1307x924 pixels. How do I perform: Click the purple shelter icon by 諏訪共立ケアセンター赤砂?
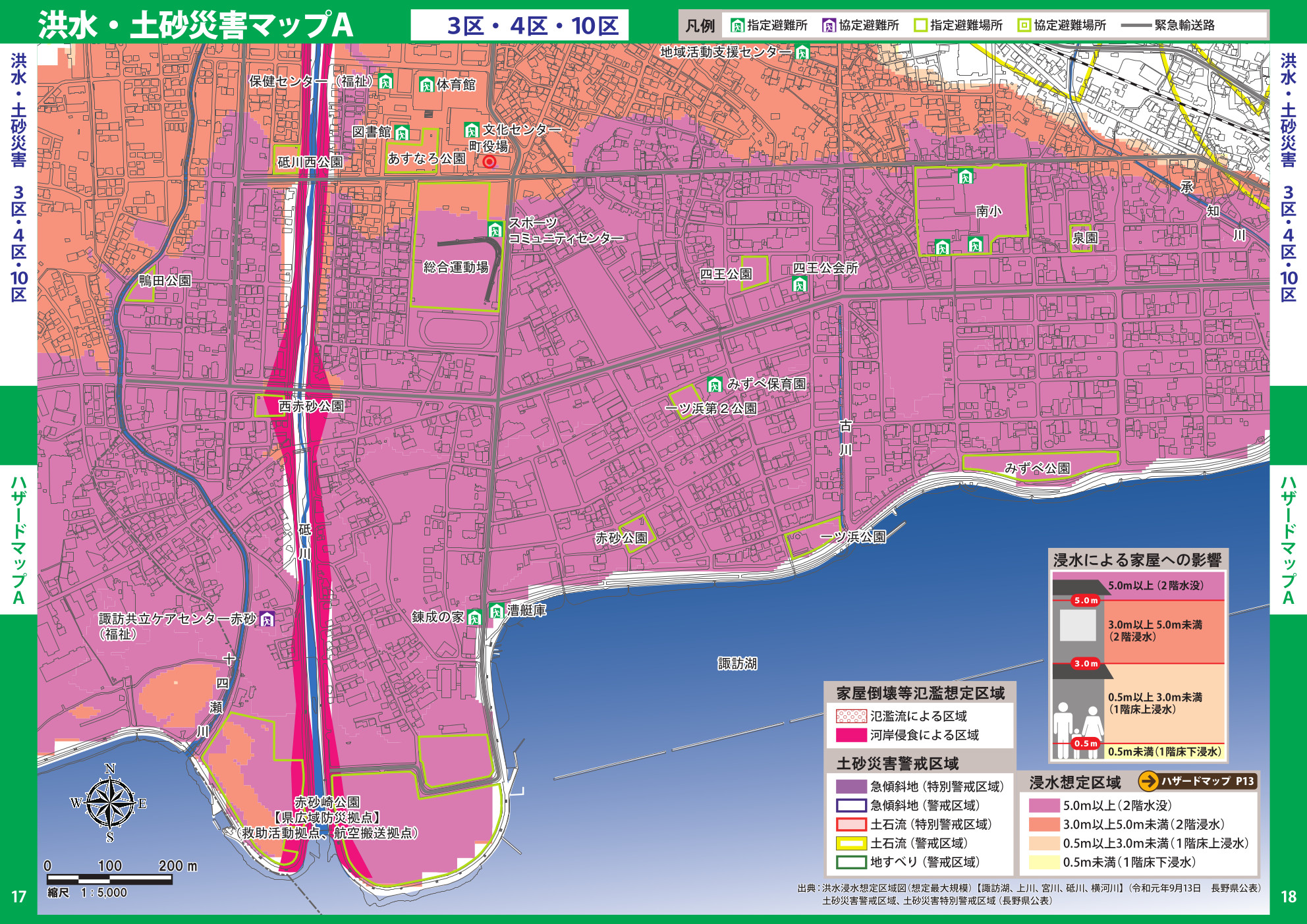[x=267, y=619]
